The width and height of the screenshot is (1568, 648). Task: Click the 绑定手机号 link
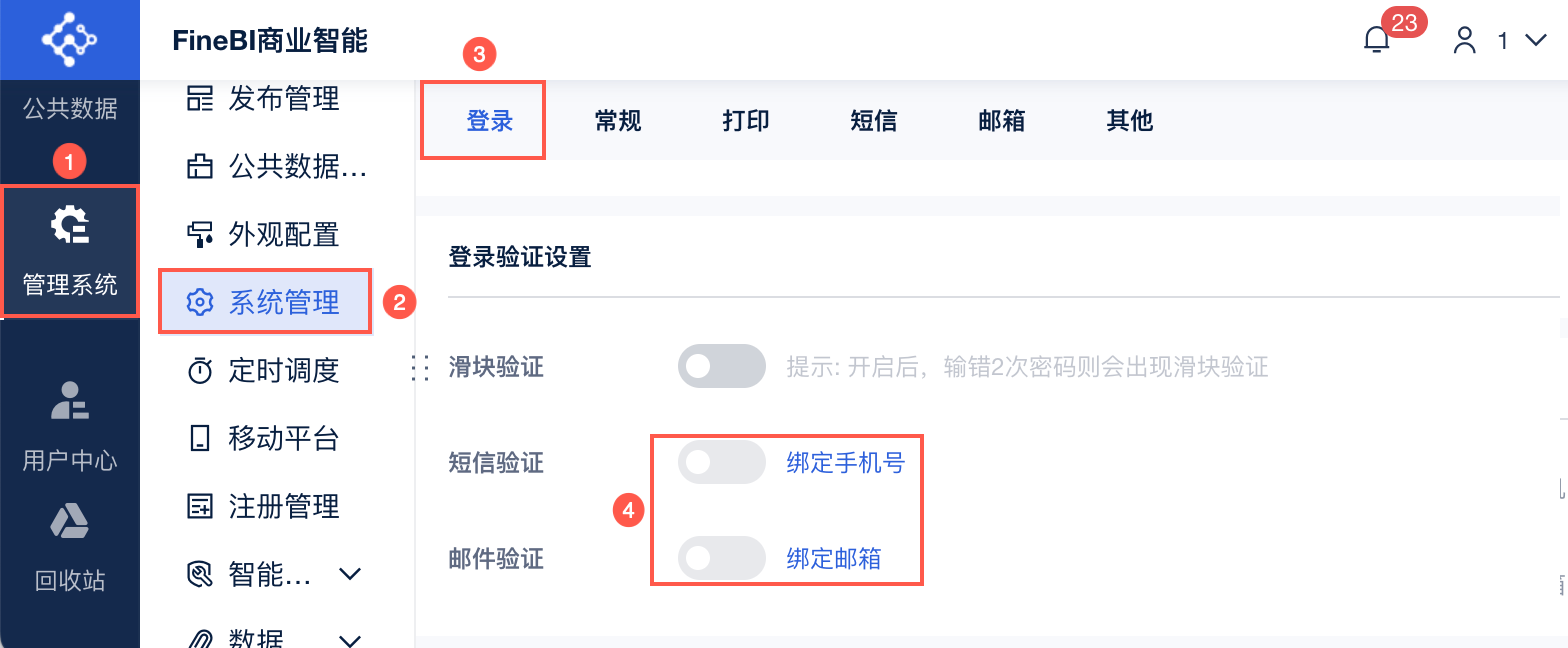845,463
